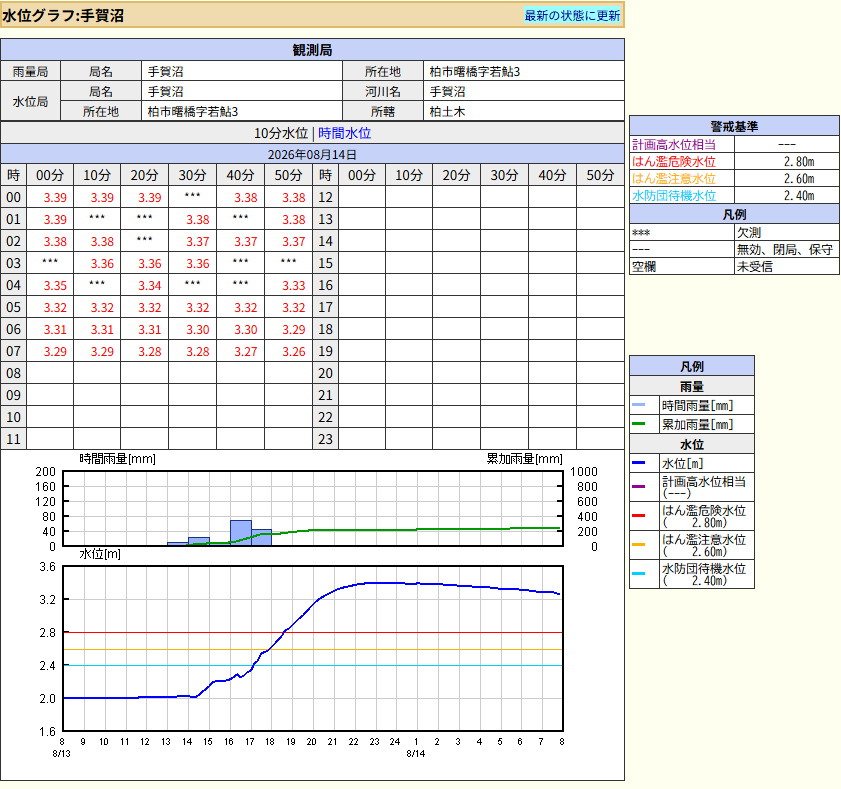Image resolution: width=841 pixels, height=789 pixels.
Task: Click the orange はん濫注意水位 legend swatch
Action: click(638, 544)
